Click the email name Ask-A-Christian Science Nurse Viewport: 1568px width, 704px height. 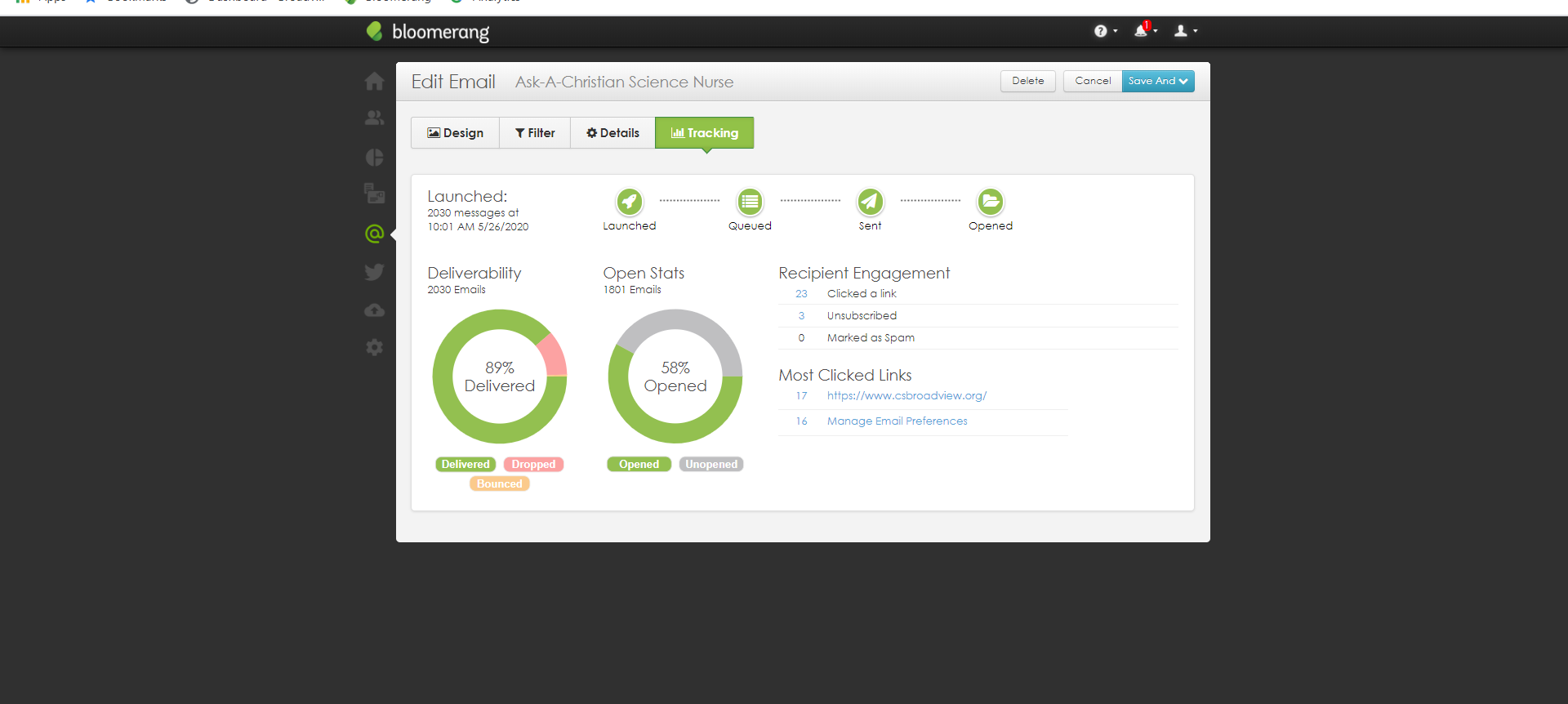(624, 82)
